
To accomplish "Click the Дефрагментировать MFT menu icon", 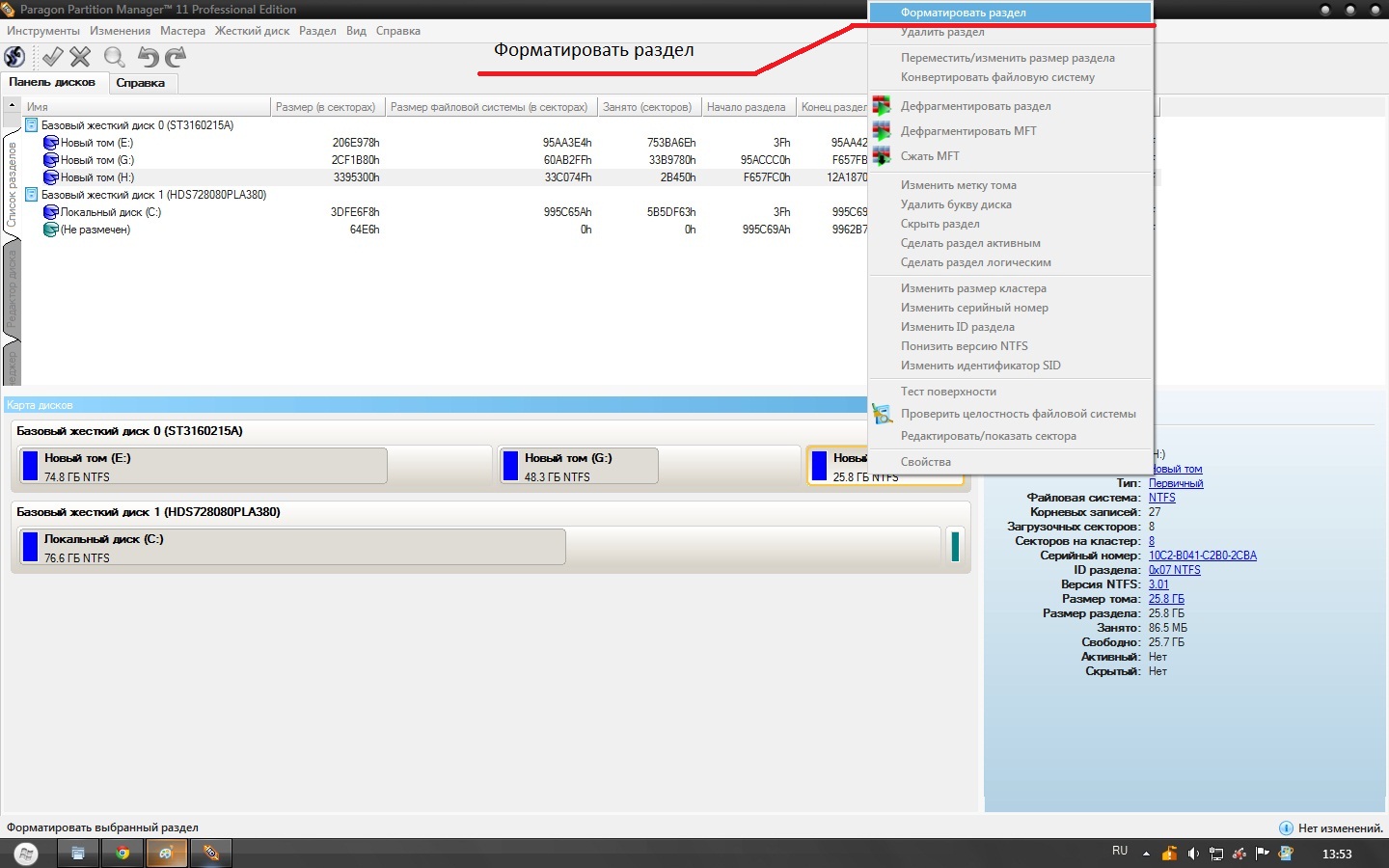I will point(881,130).
